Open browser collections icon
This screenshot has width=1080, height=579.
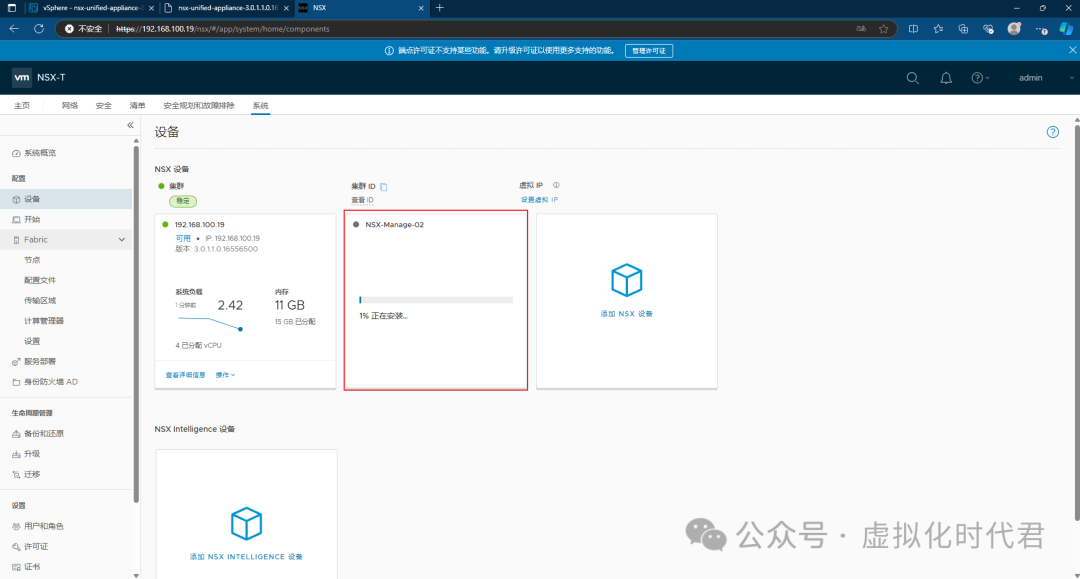pyautogui.click(x=963, y=29)
